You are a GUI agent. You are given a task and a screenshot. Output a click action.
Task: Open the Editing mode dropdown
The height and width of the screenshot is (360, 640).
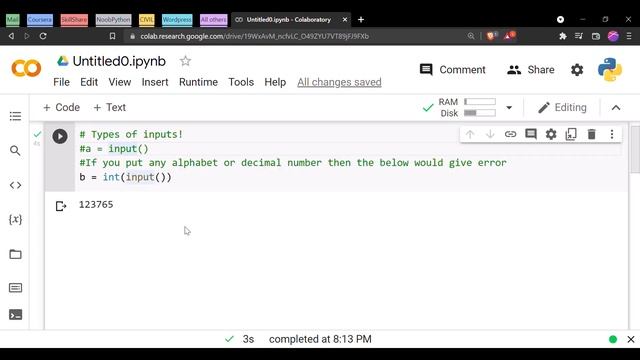[x=562, y=107]
